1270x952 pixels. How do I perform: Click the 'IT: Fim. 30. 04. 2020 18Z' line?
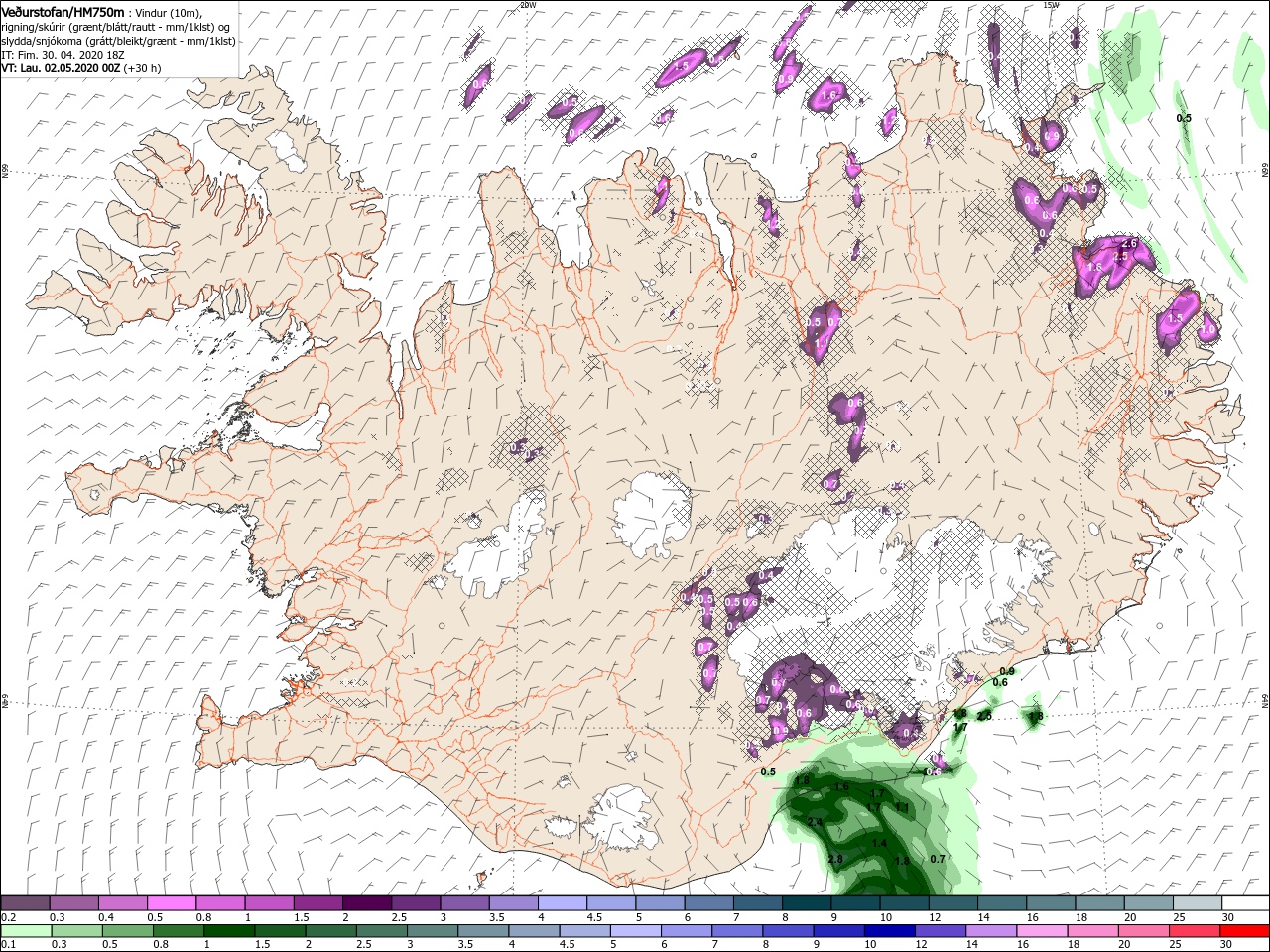click(x=61, y=55)
